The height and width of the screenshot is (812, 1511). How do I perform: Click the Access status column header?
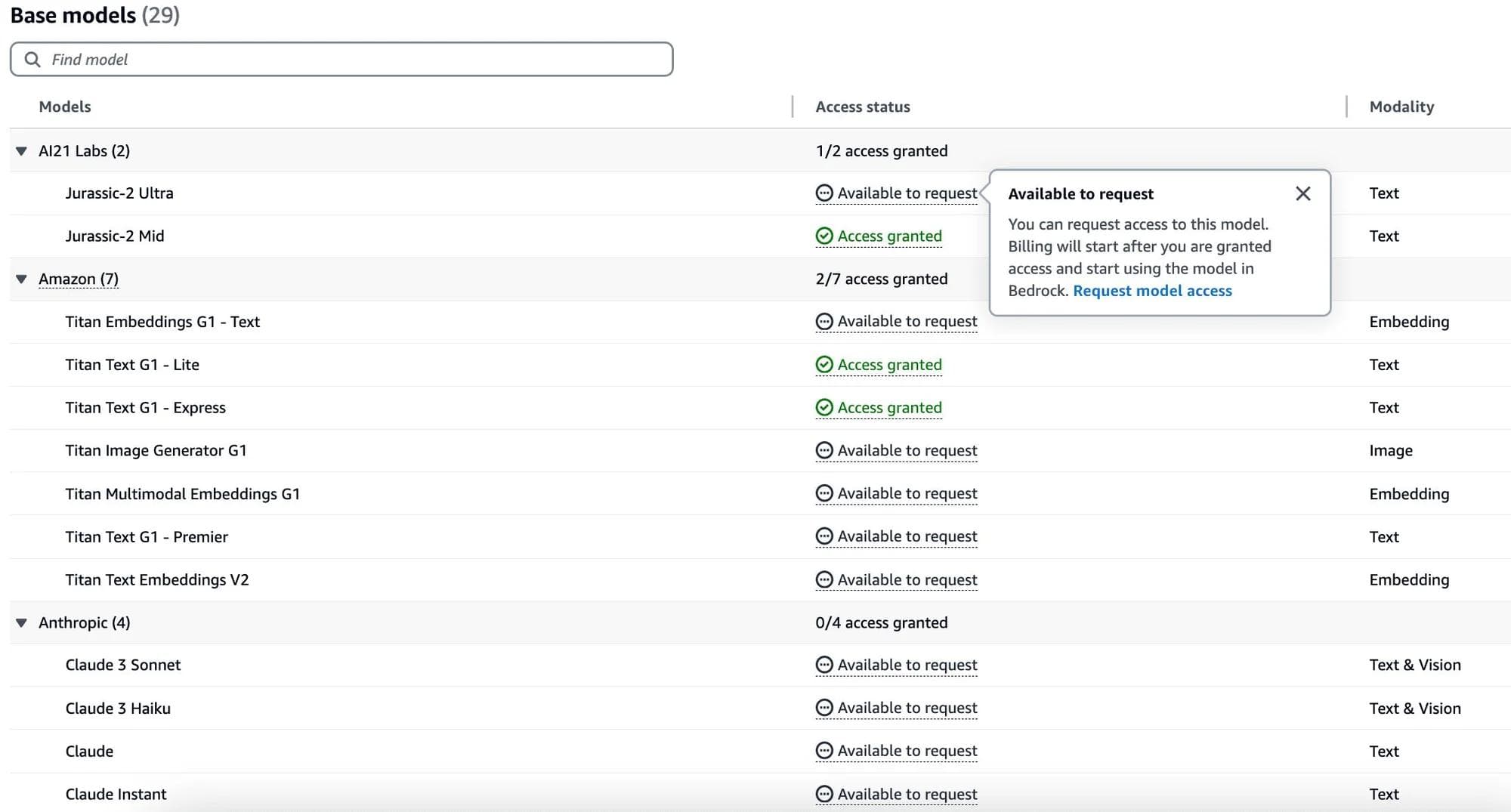(x=862, y=107)
